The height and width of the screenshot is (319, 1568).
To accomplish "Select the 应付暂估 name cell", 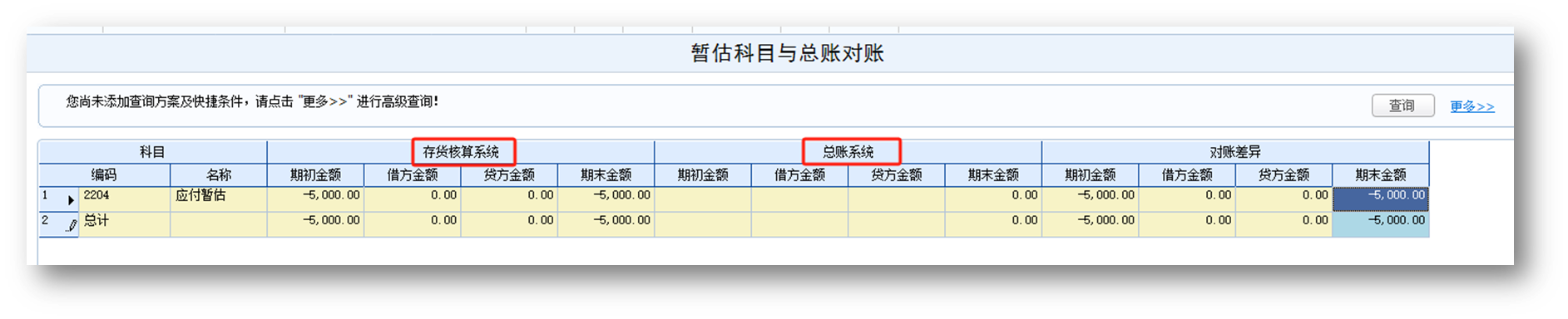I will [219, 199].
